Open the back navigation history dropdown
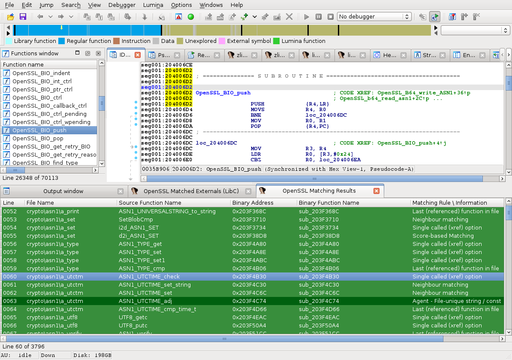 50,17
